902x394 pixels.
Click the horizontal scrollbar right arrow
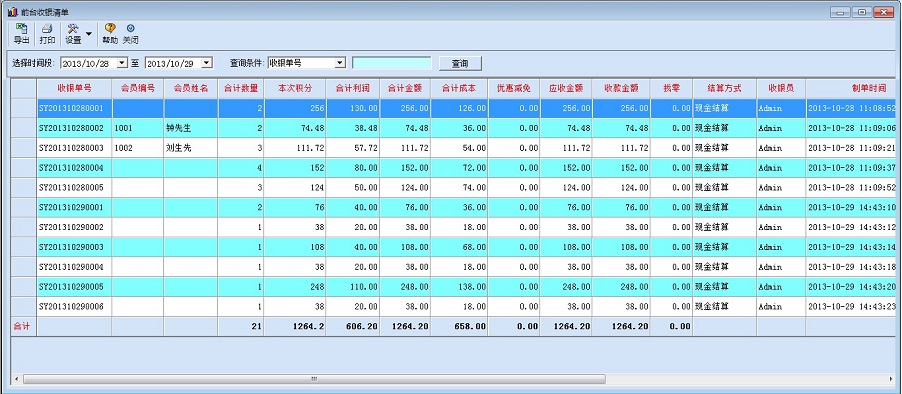(892, 379)
